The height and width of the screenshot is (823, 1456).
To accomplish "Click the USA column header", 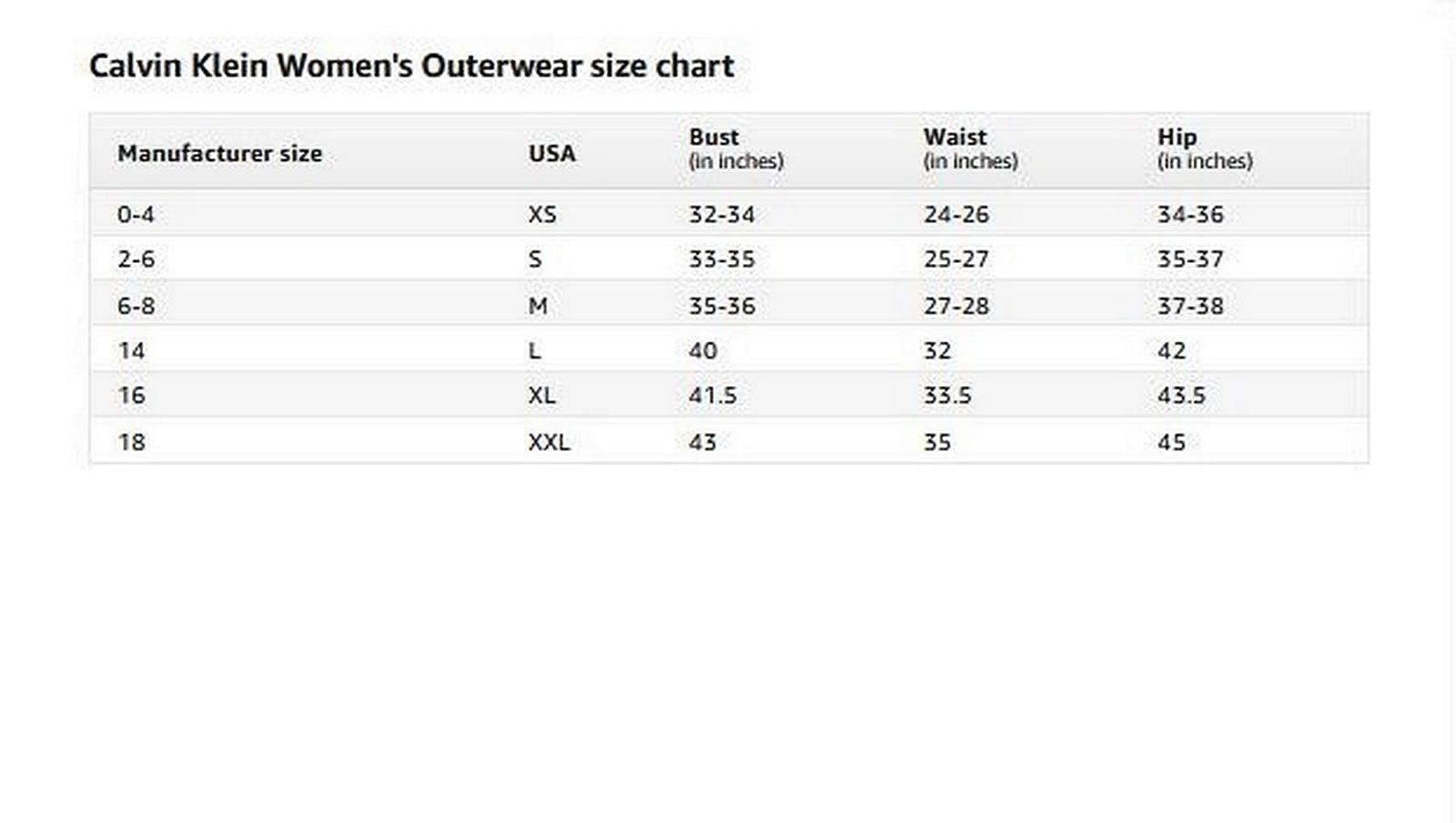I will click(551, 153).
